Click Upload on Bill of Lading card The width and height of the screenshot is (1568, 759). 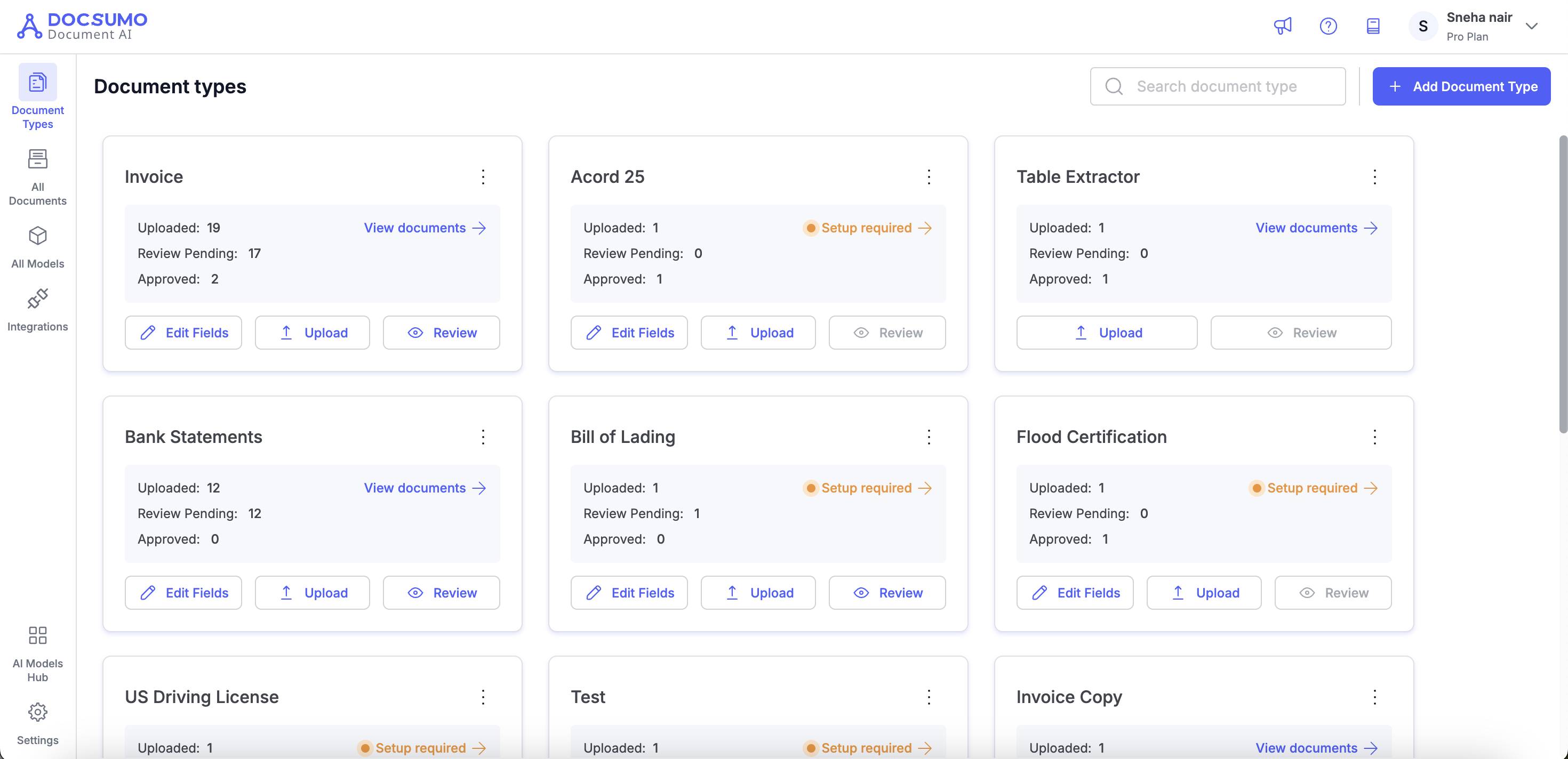pyautogui.click(x=758, y=593)
